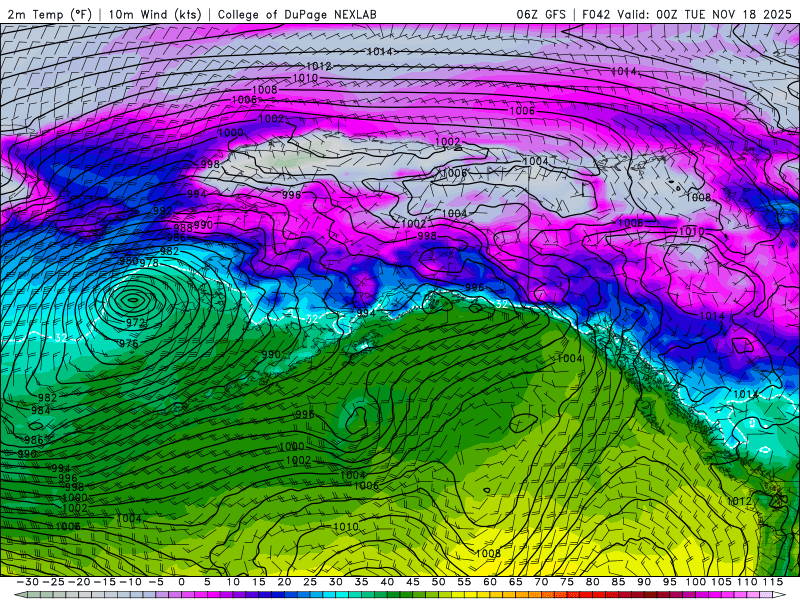800x600 pixels.
Task: Click the 30 temperature scale label
Action: click(x=335, y=582)
